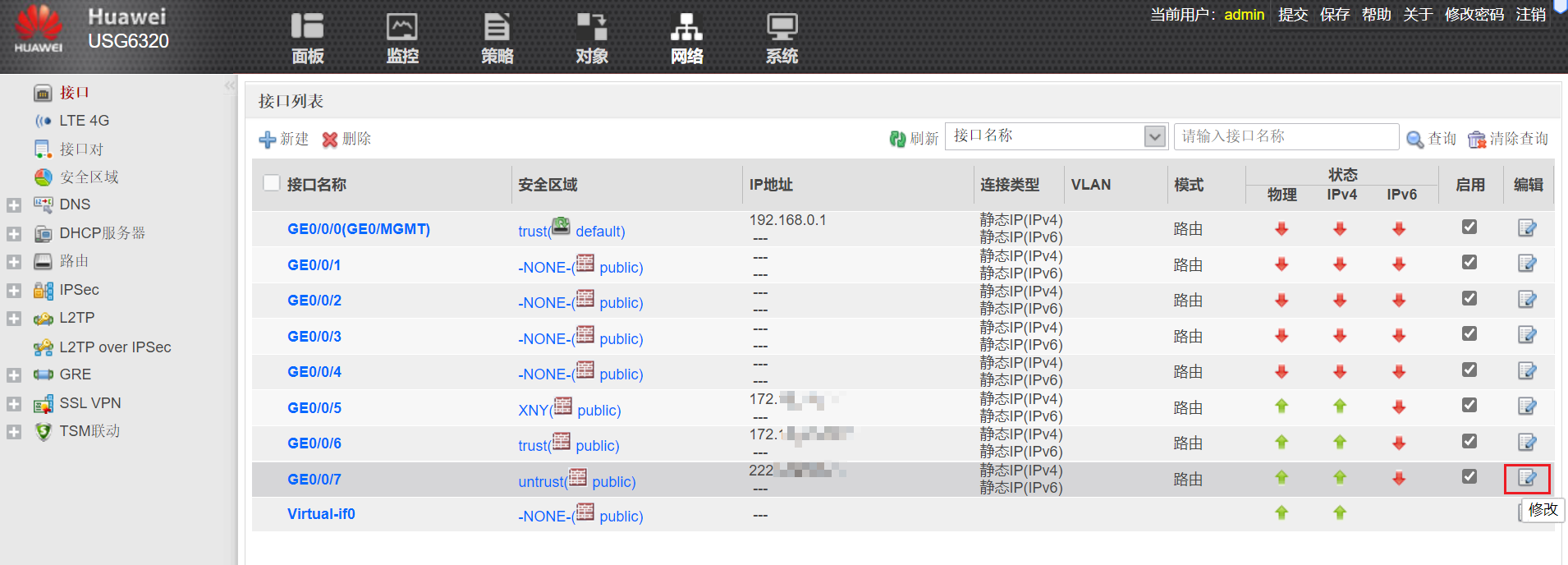This screenshot has height=565, width=1568.
Task: Click the IPSec sidebar icon
Action: [43, 290]
